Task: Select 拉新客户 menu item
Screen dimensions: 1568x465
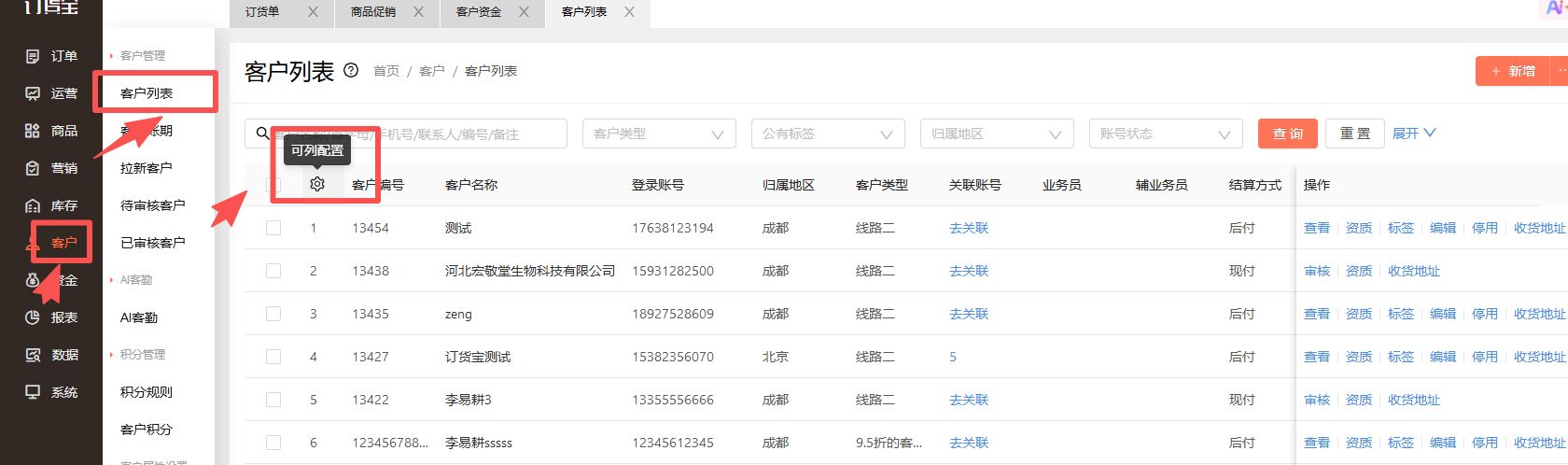Action: 147,168
